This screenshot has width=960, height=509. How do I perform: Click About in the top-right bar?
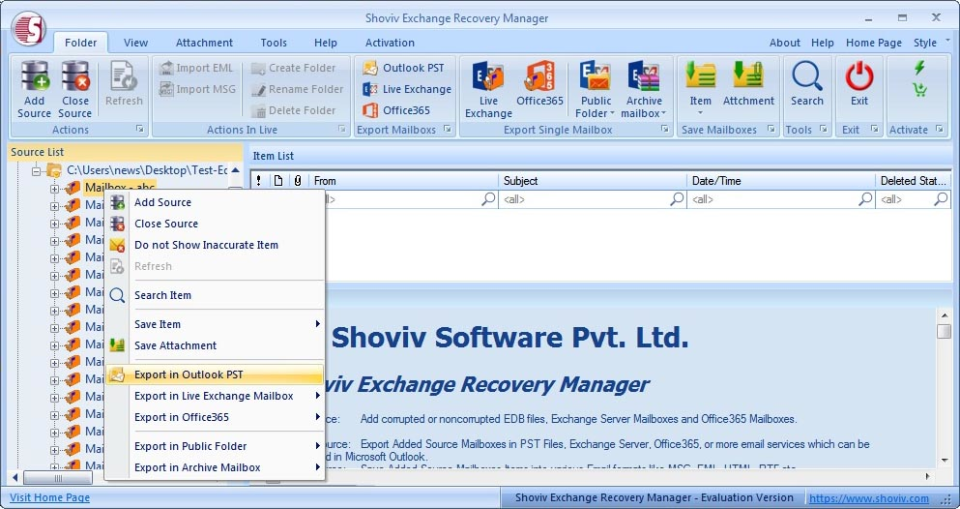(x=784, y=42)
